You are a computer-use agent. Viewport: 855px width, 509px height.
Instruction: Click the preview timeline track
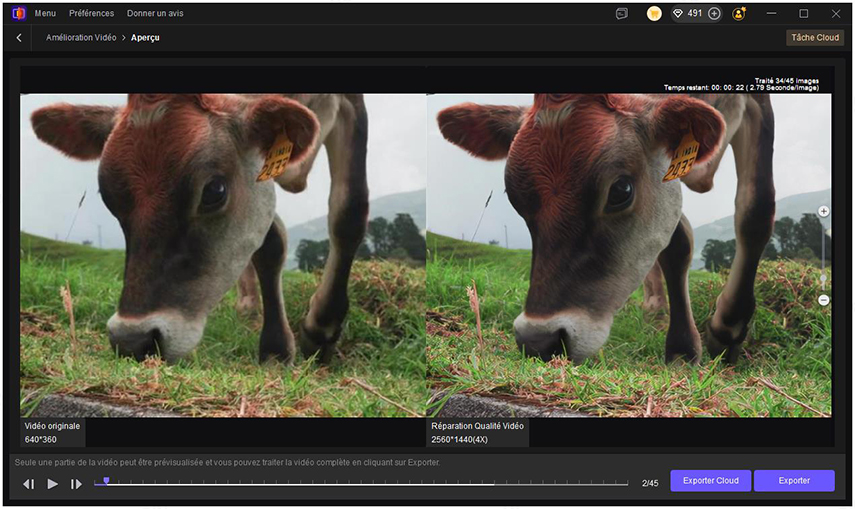pyautogui.click(x=360, y=483)
